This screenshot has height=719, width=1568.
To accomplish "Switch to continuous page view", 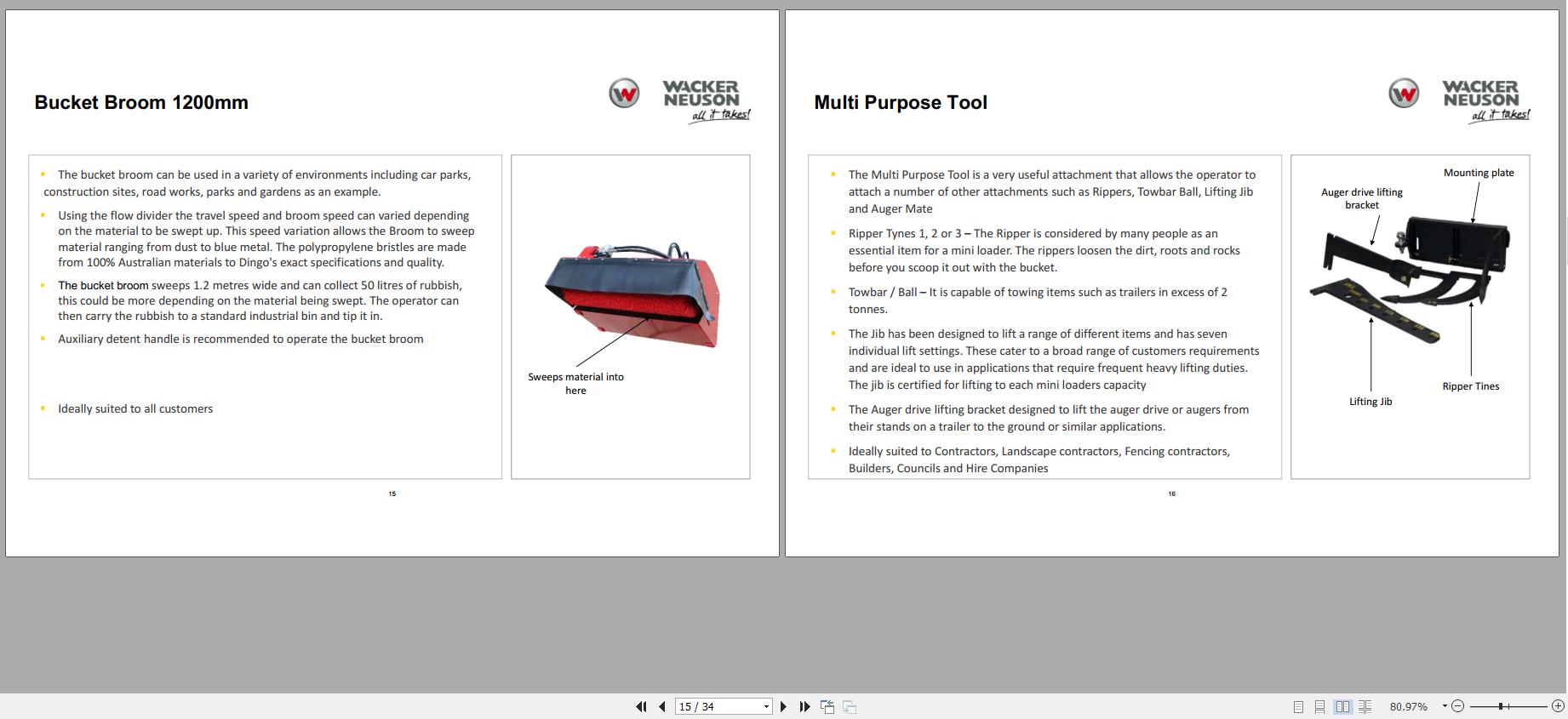I will [x=1319, y=706].
